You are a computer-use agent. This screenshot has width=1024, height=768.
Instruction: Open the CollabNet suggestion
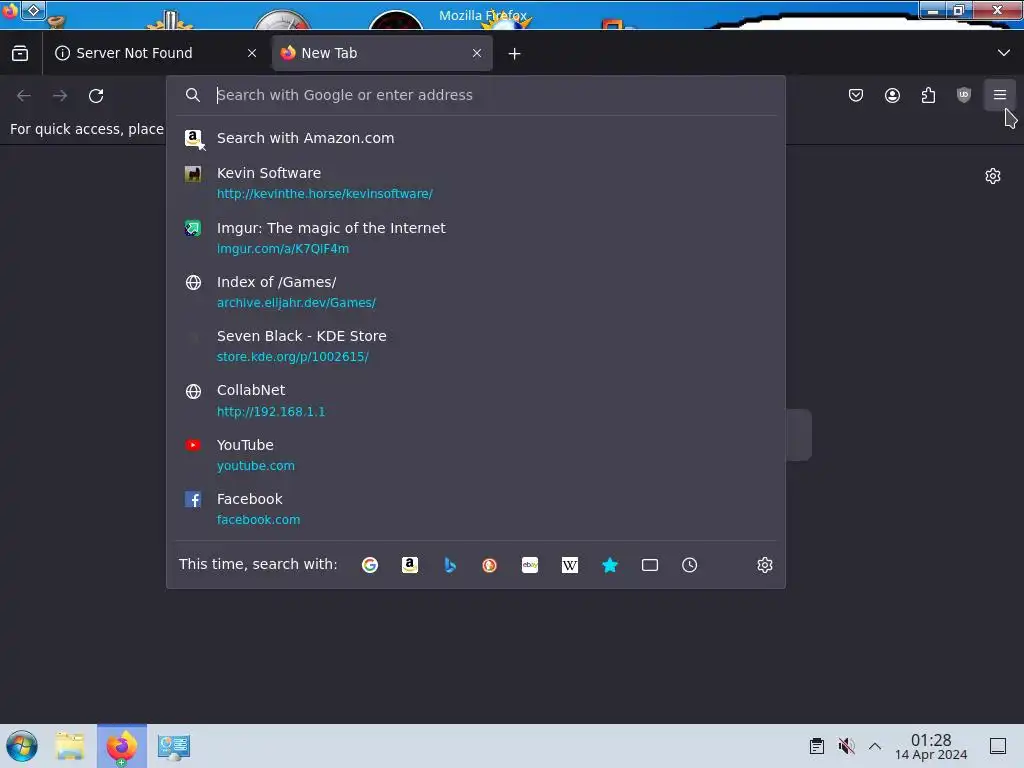(475, 400)
